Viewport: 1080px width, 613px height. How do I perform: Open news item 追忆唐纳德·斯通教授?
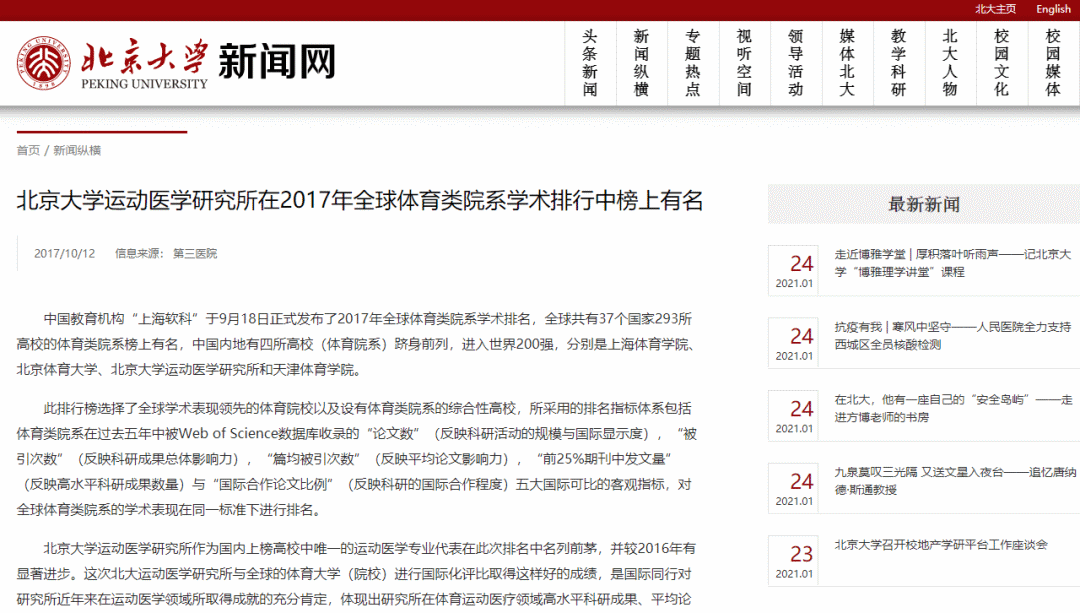955,481
